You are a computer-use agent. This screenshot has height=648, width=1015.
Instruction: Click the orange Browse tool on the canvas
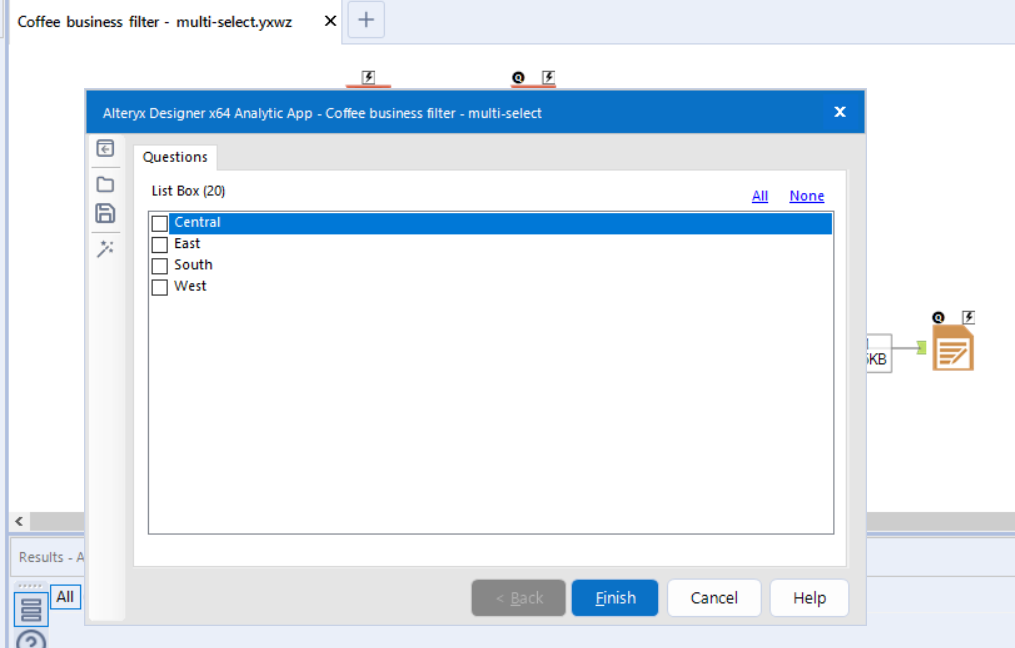[952, 348]
